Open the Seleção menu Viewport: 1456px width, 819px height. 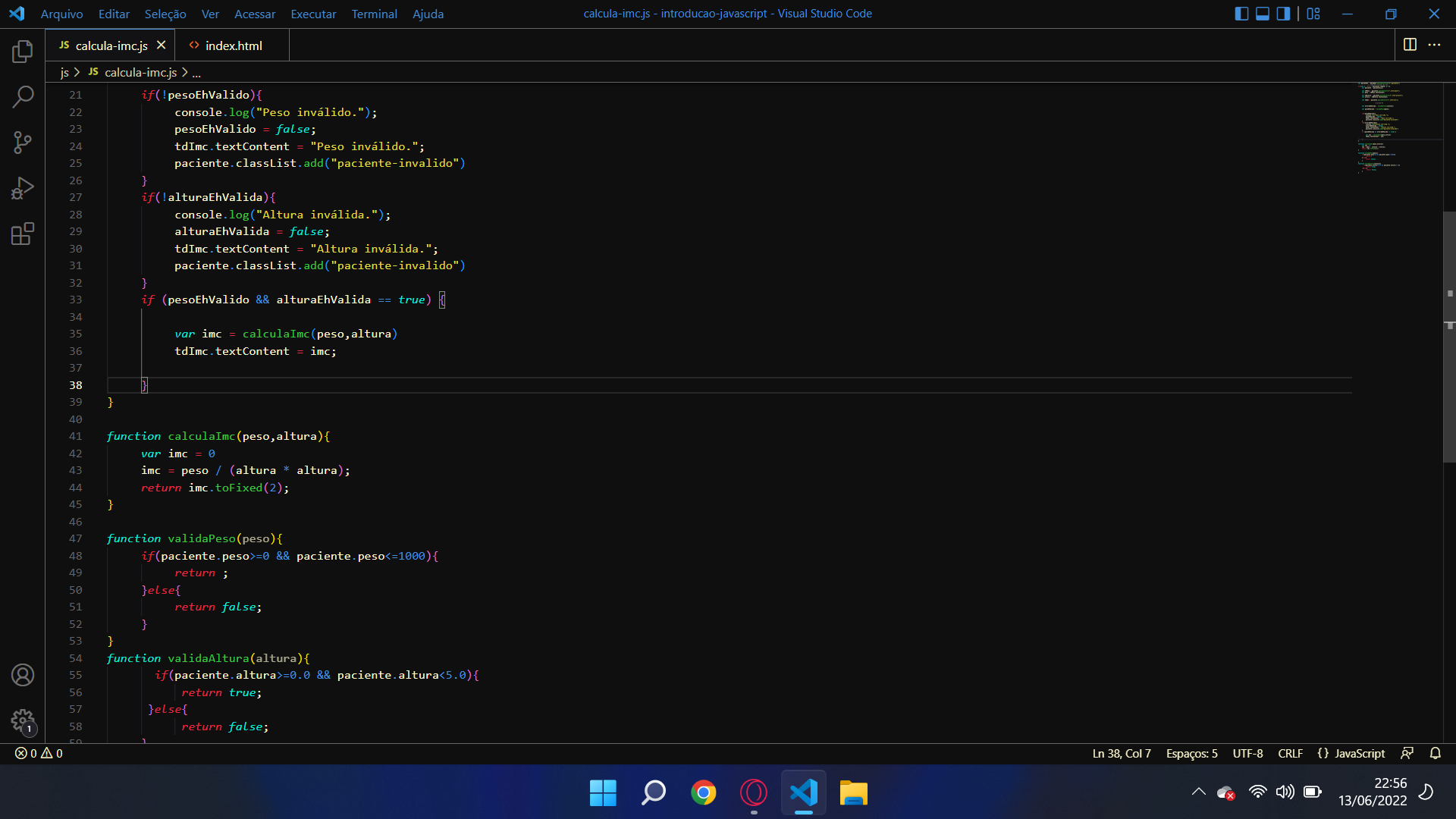[x=165, y=14]
